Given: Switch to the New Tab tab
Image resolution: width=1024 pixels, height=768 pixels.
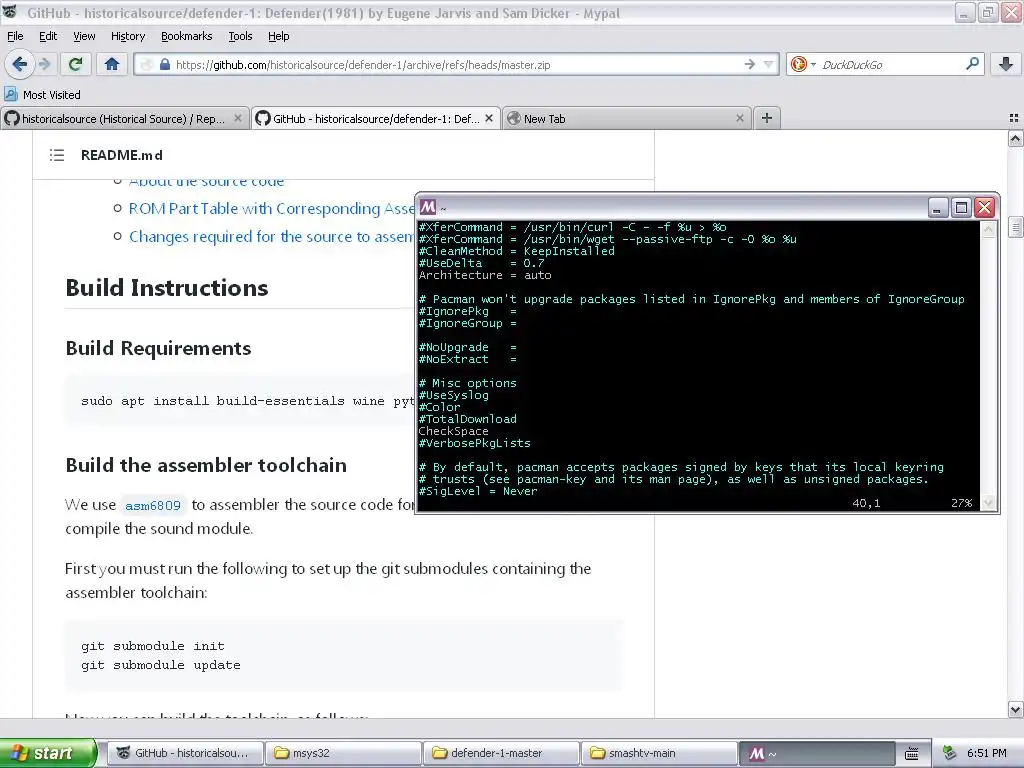Looking at the screenshot, I should coord(626,118).
